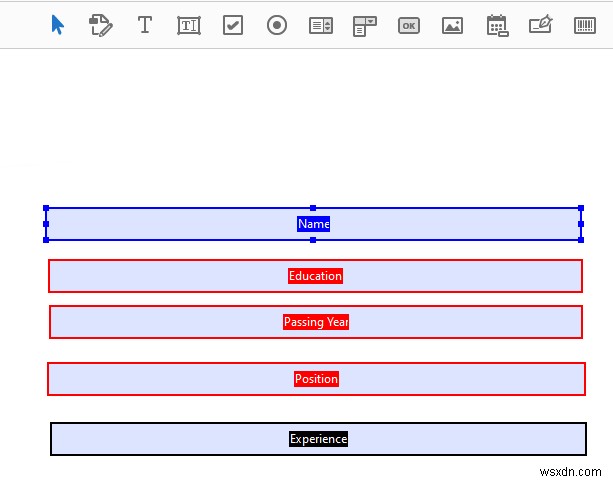The height and width of the screenshot is (482, 613).
Task: Select the Dropdown List field tool
Action: (x=364, y=26)
